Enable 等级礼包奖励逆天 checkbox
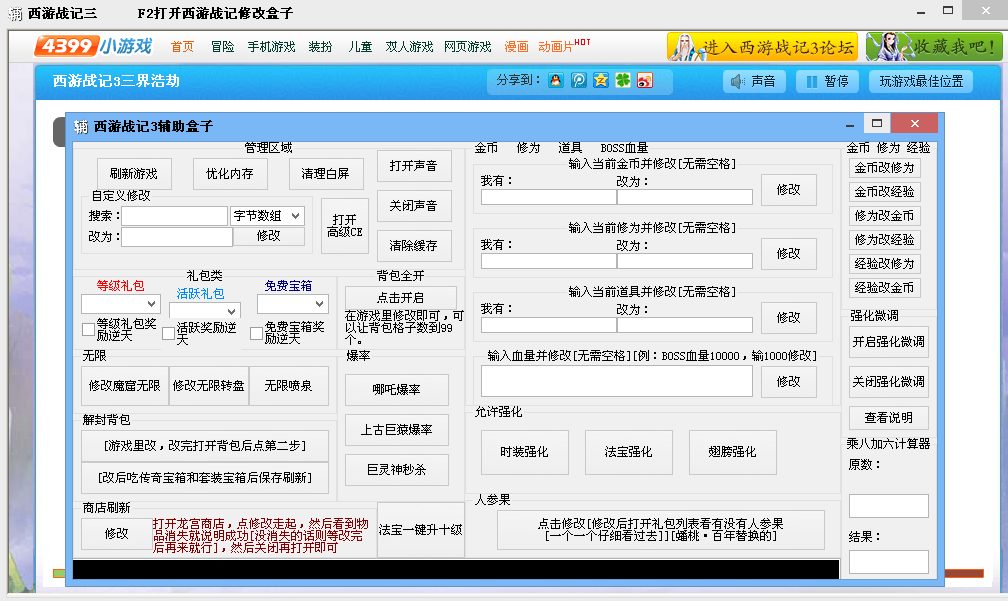Image resolution: width=1008 pixels, height=601 pixels. click(88, 329)
